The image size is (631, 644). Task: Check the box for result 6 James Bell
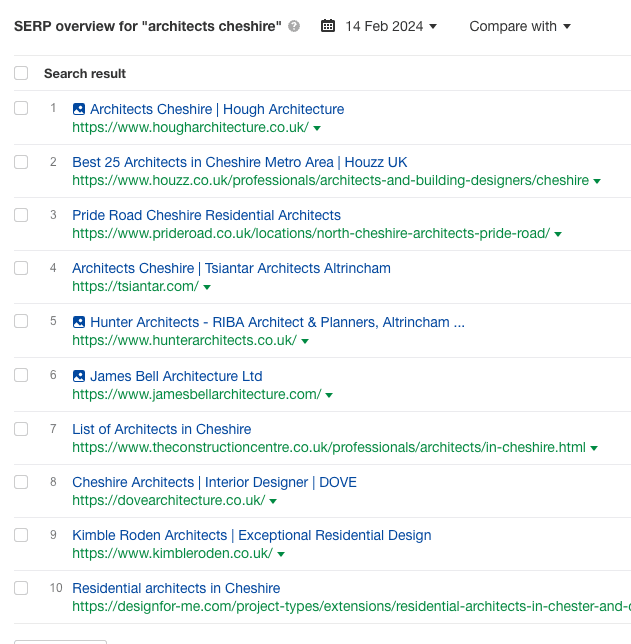coord(21,375)
